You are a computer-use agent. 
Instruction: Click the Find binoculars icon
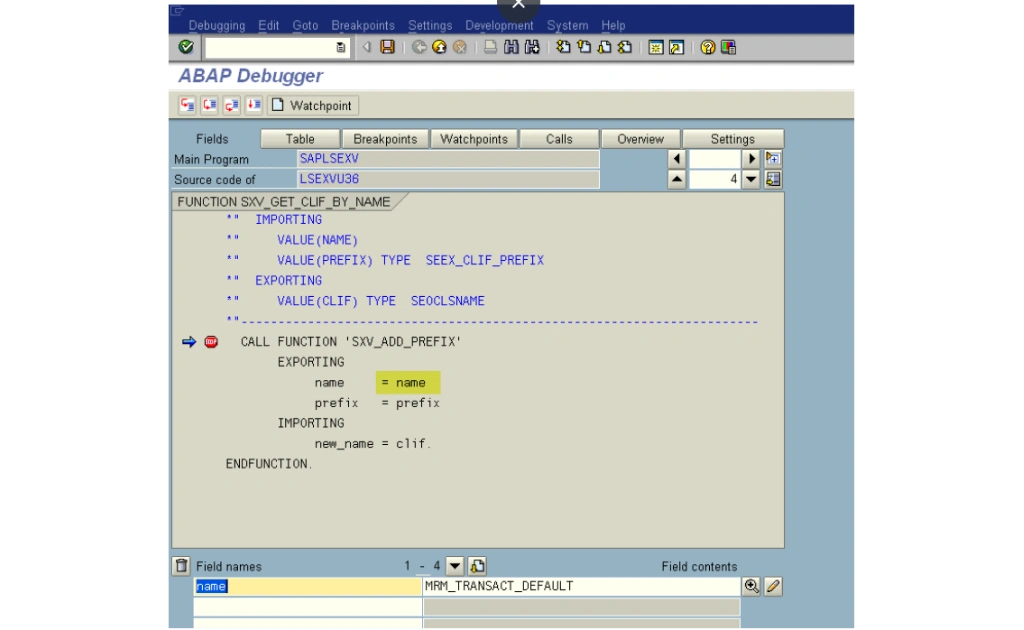[511, 47]
